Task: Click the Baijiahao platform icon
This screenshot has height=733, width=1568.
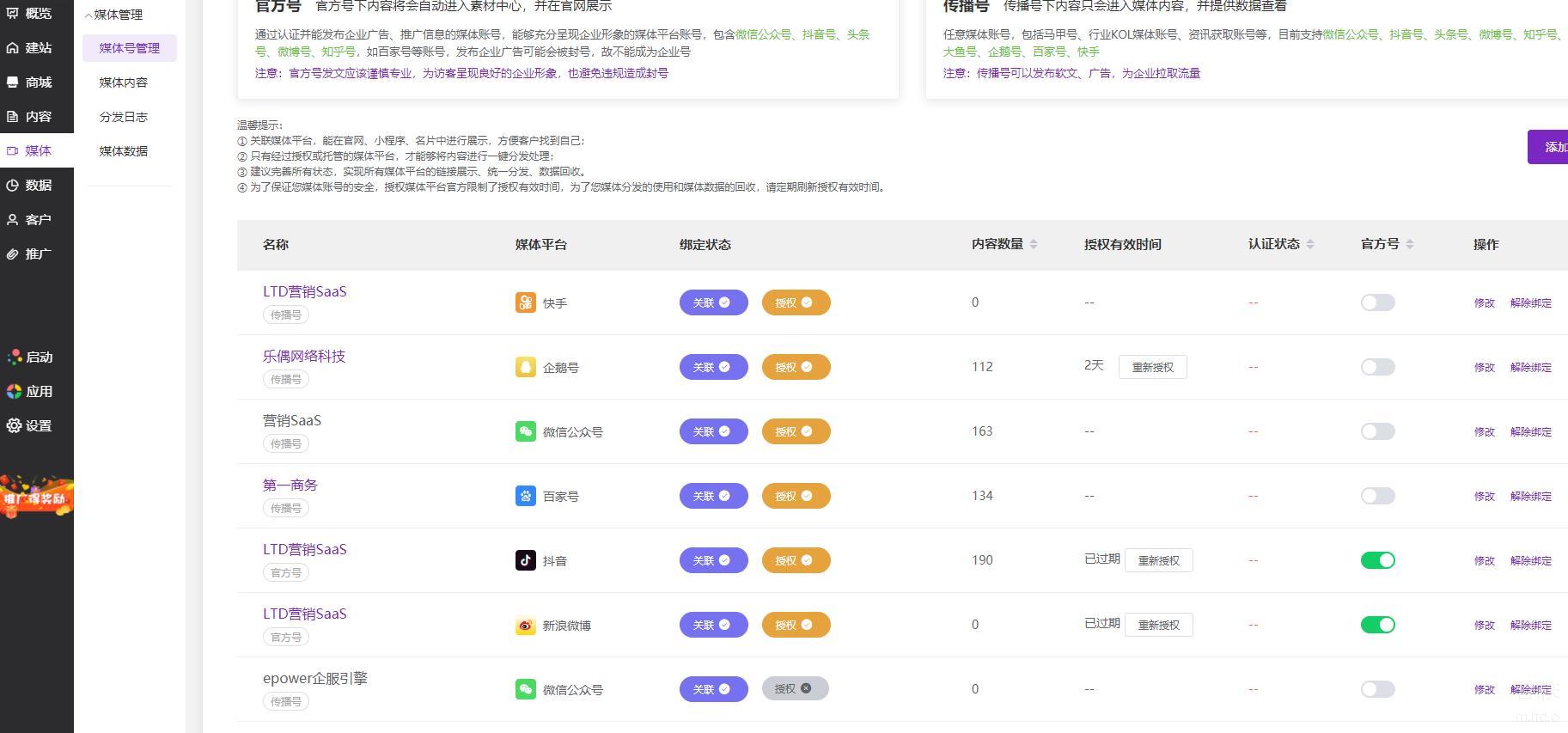Action: (525, 496)
